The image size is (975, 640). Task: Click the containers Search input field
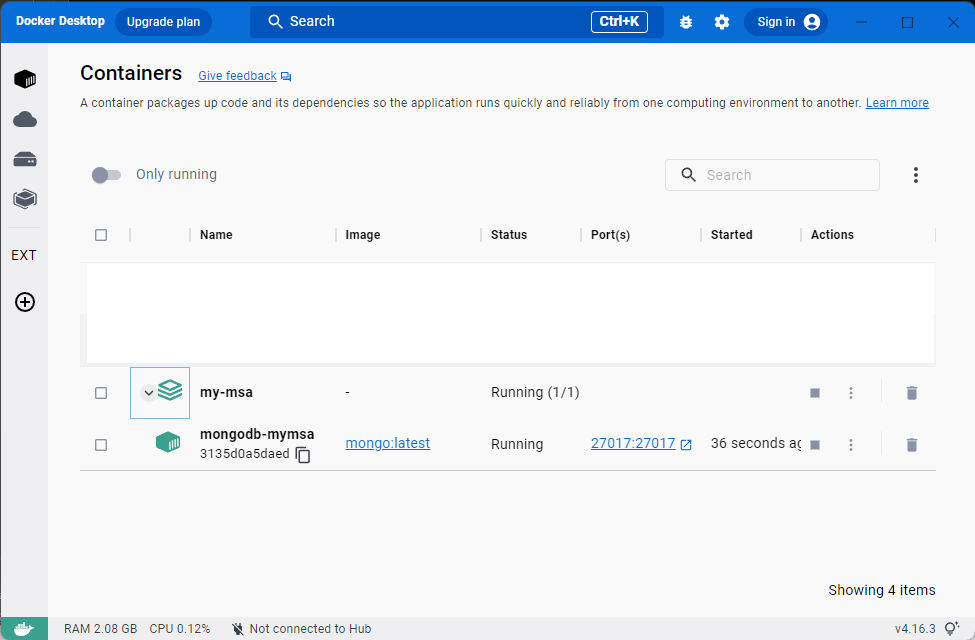(x=772, y=175)
